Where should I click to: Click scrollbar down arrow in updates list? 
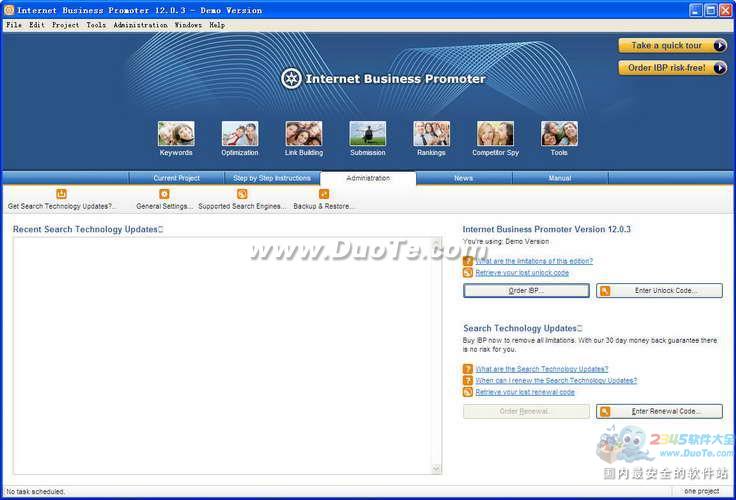point(436,469)
